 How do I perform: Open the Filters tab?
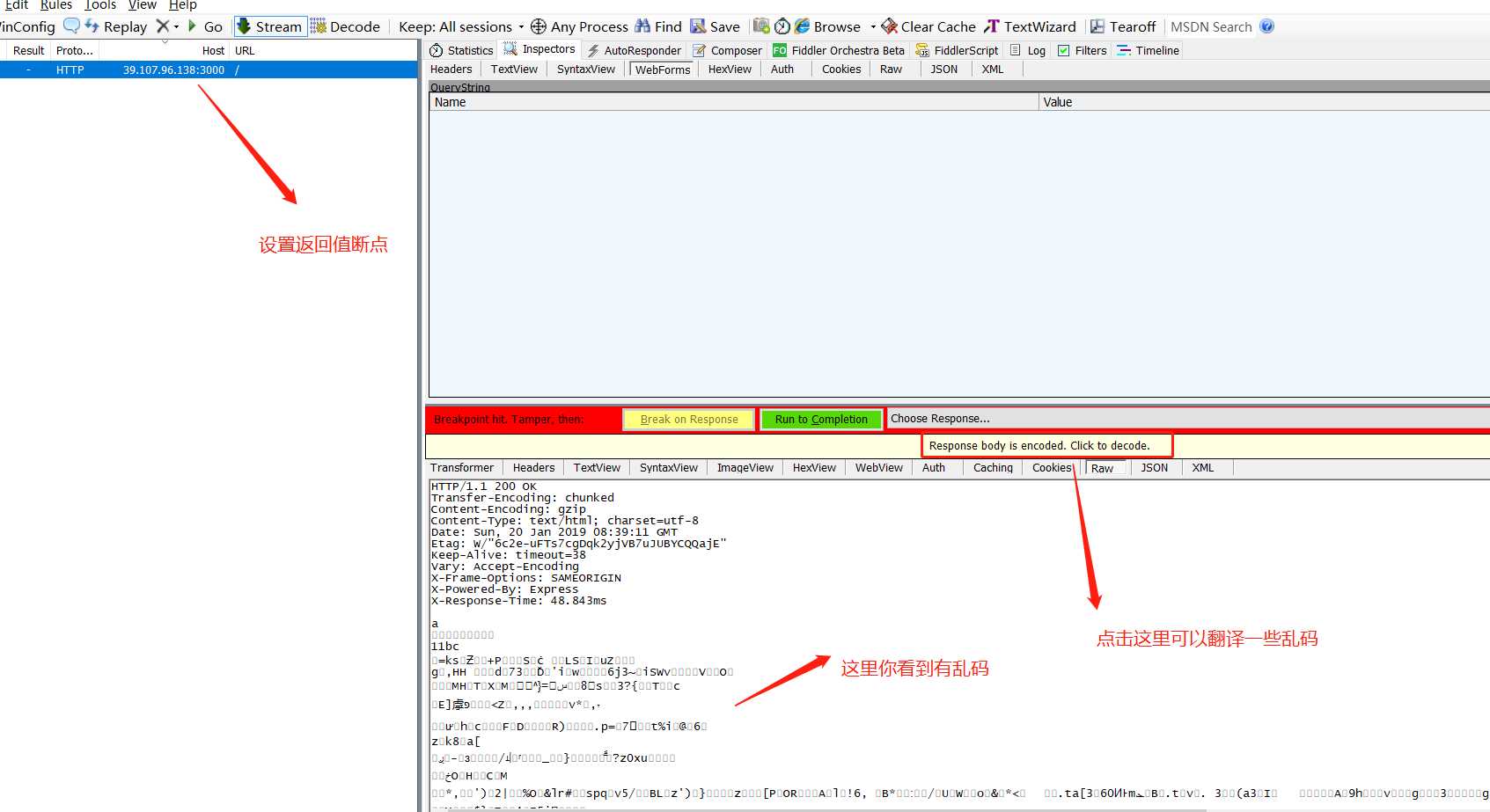(1083, 50)
